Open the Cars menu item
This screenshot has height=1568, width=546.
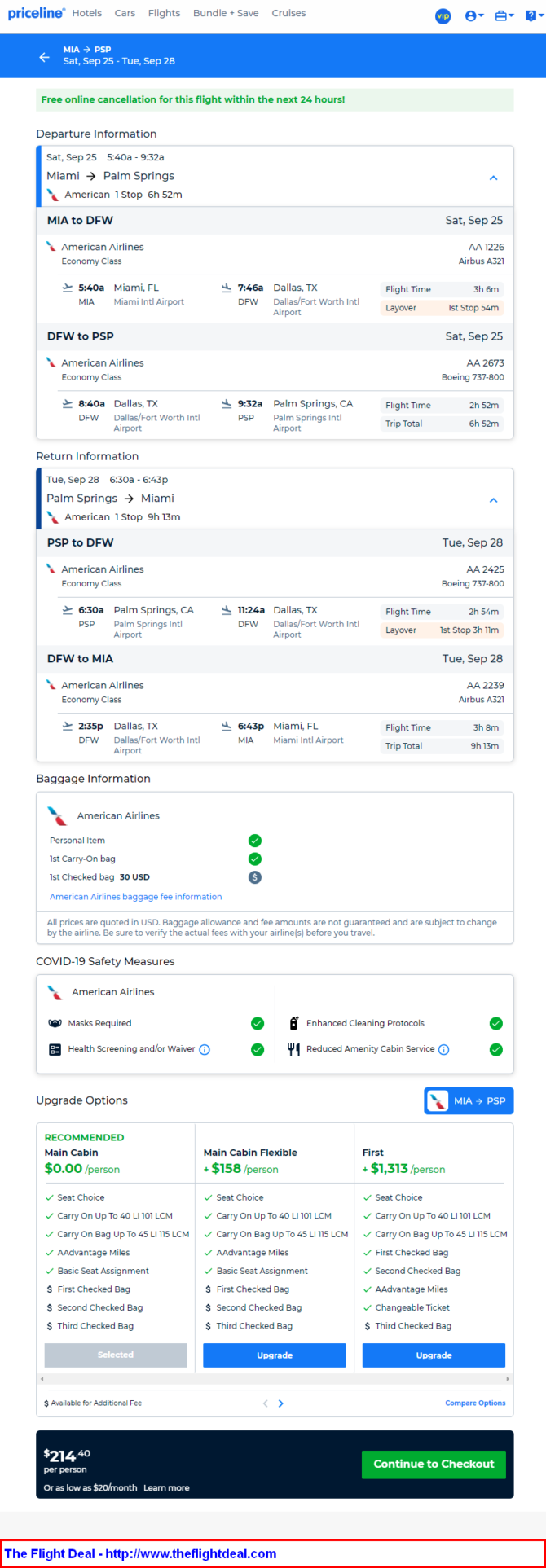(x=125, y=13)
